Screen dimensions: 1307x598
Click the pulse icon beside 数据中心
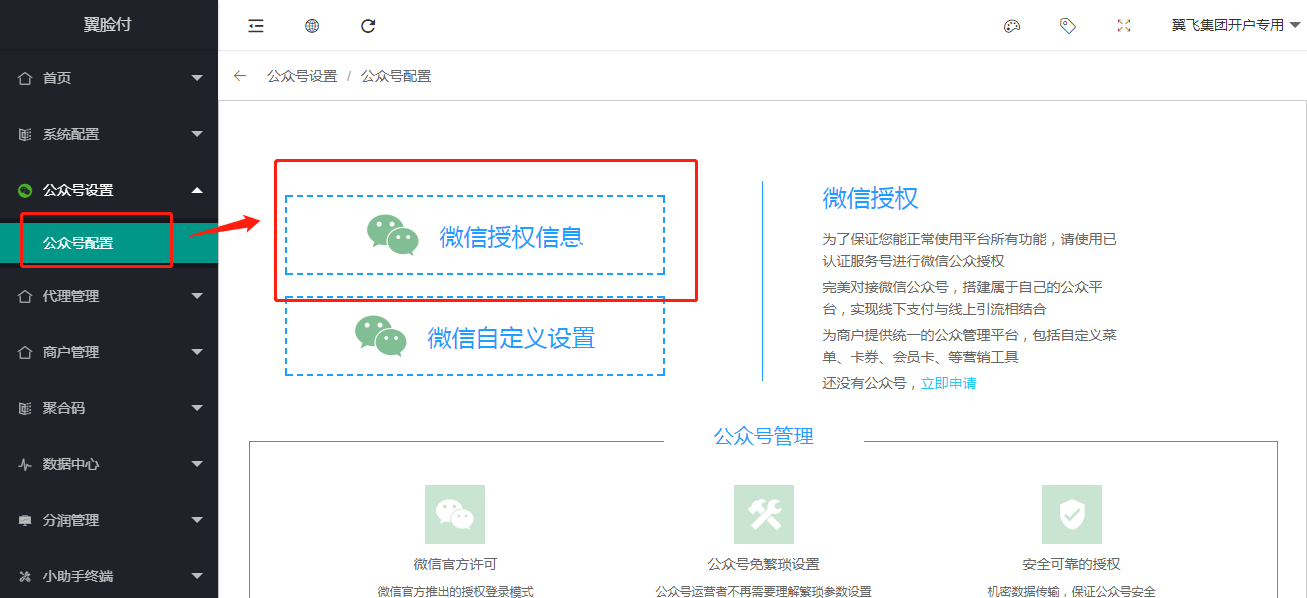(x=25, y=464)
